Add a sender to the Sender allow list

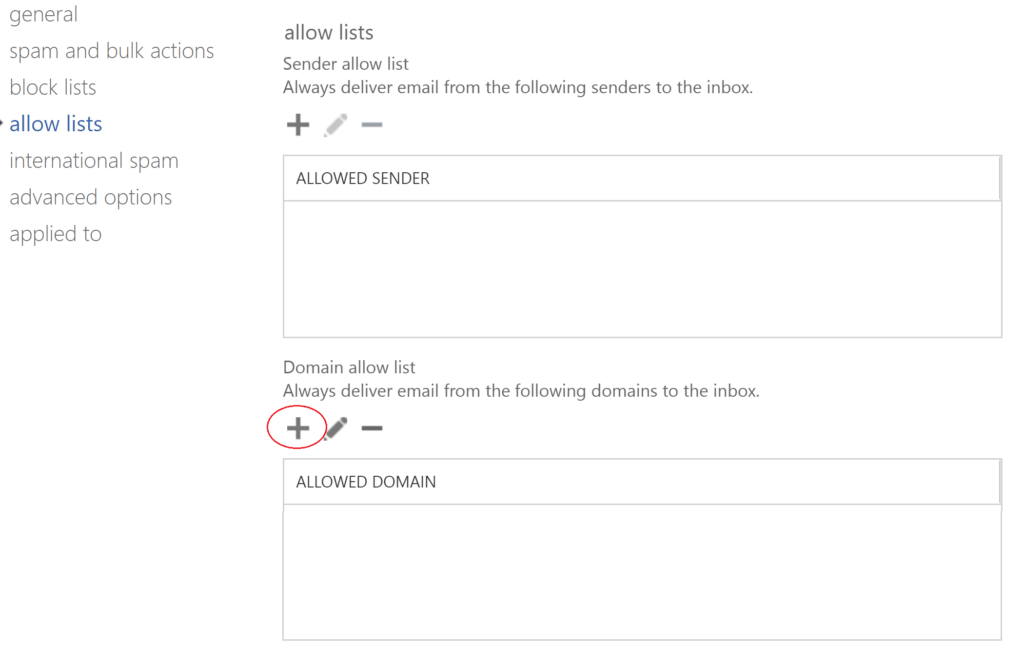(298, 125)
